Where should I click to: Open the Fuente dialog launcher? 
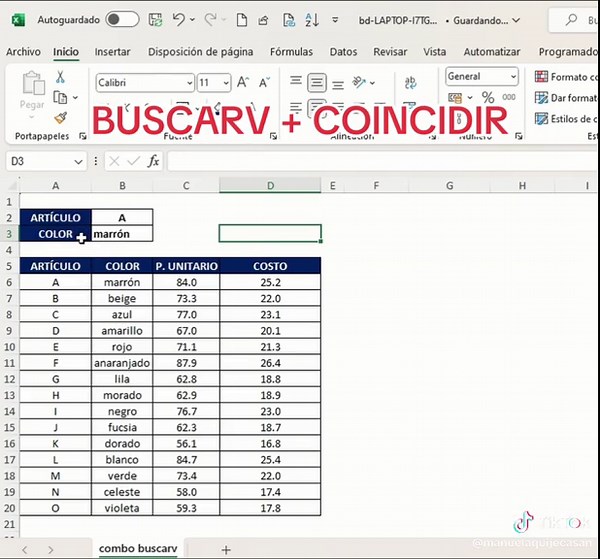pos(273,136)
